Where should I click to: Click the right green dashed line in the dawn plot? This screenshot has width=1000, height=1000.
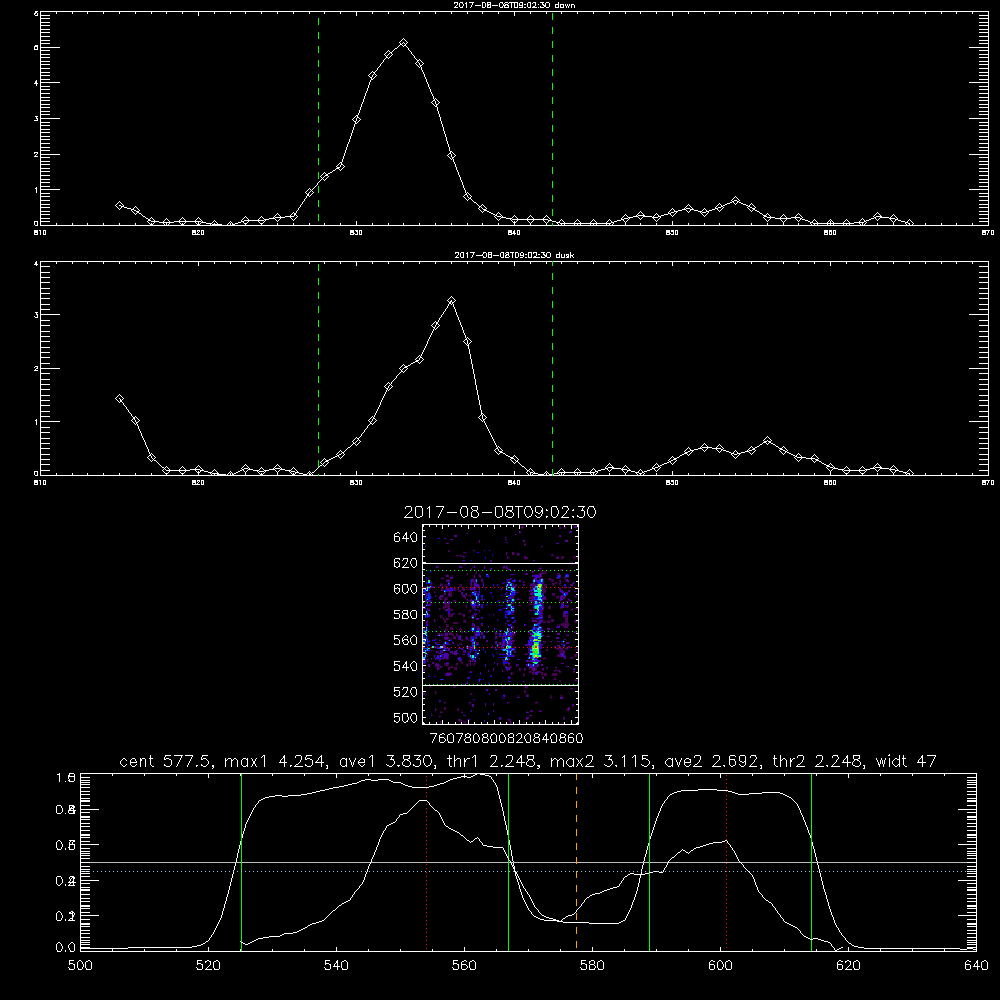552,119
